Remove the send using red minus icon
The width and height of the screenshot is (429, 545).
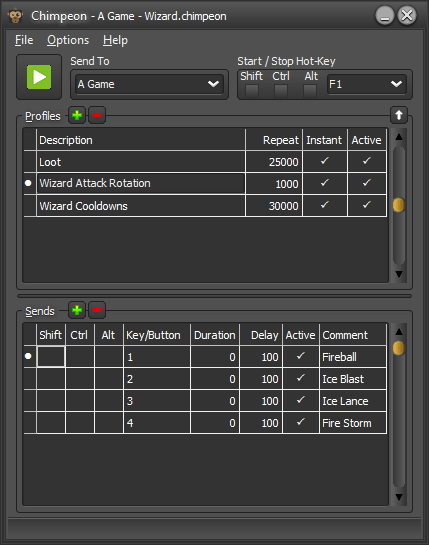(x=97, y=310)
